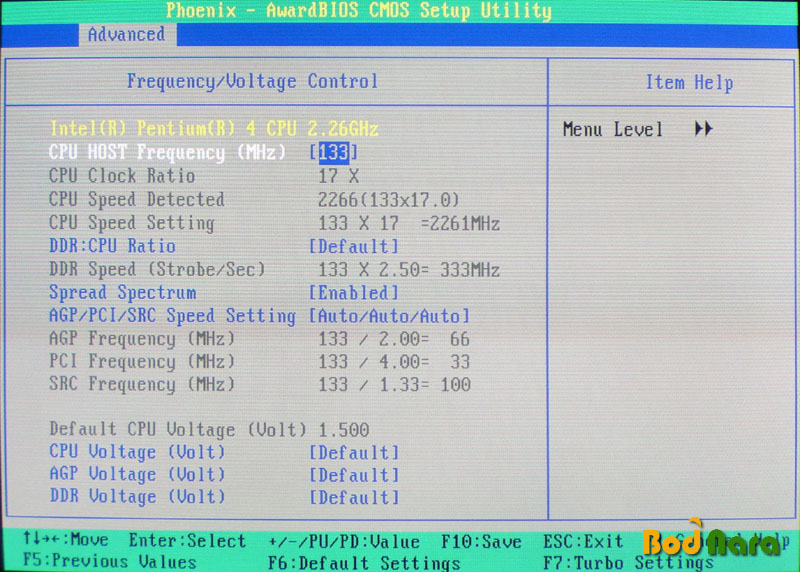Click the Intel Pentium 4 CPU 2.26GHz line
800x572 pixels.
[x=214, y=129]
